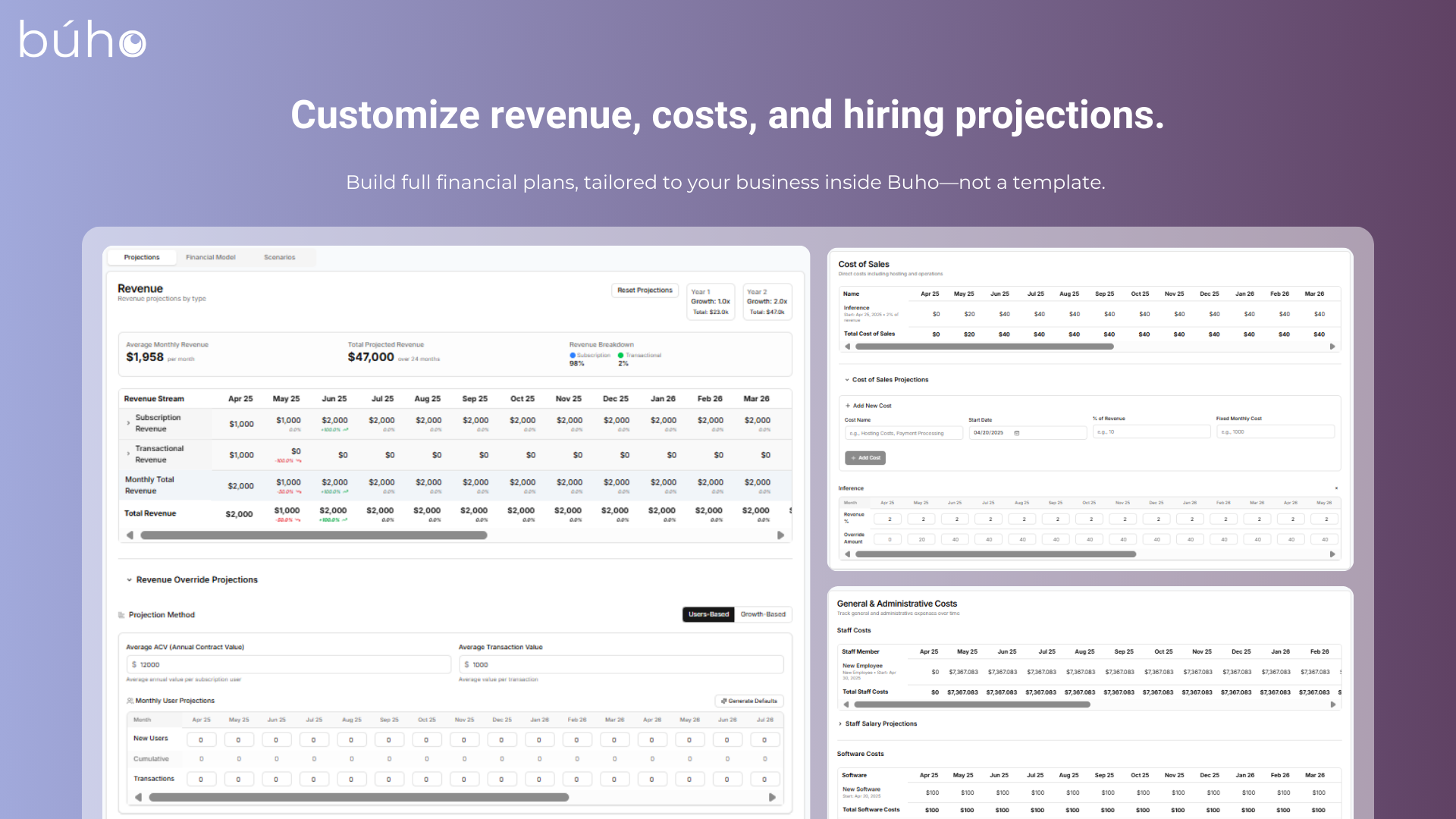Collapse the Cost of Sales Projections section

point(847,380)
